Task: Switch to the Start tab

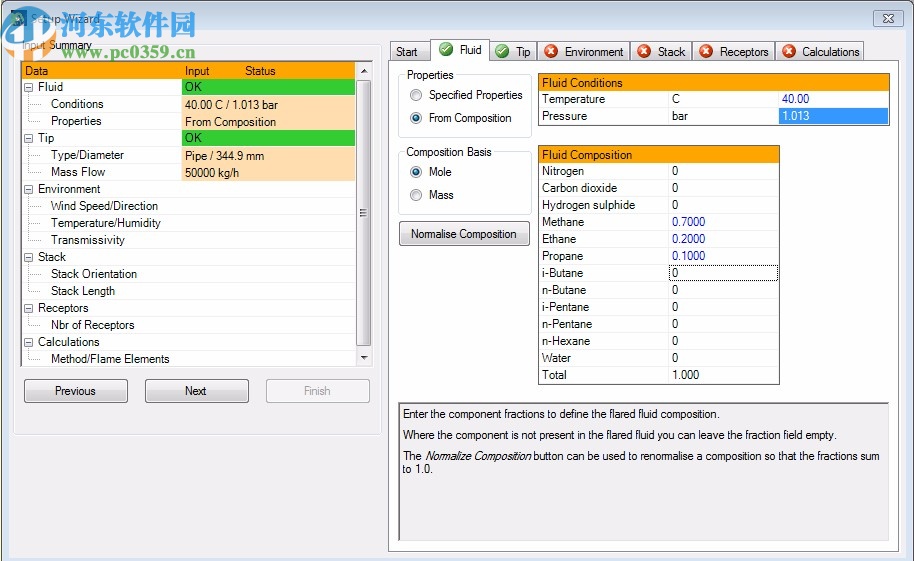Action: click(x=410, y=52)
